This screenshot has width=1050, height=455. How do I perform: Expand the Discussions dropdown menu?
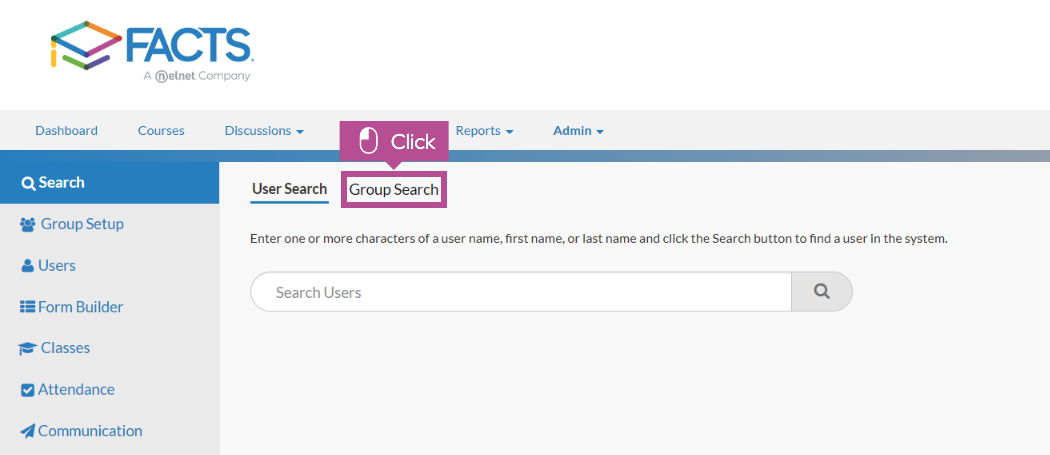[264, 131]
